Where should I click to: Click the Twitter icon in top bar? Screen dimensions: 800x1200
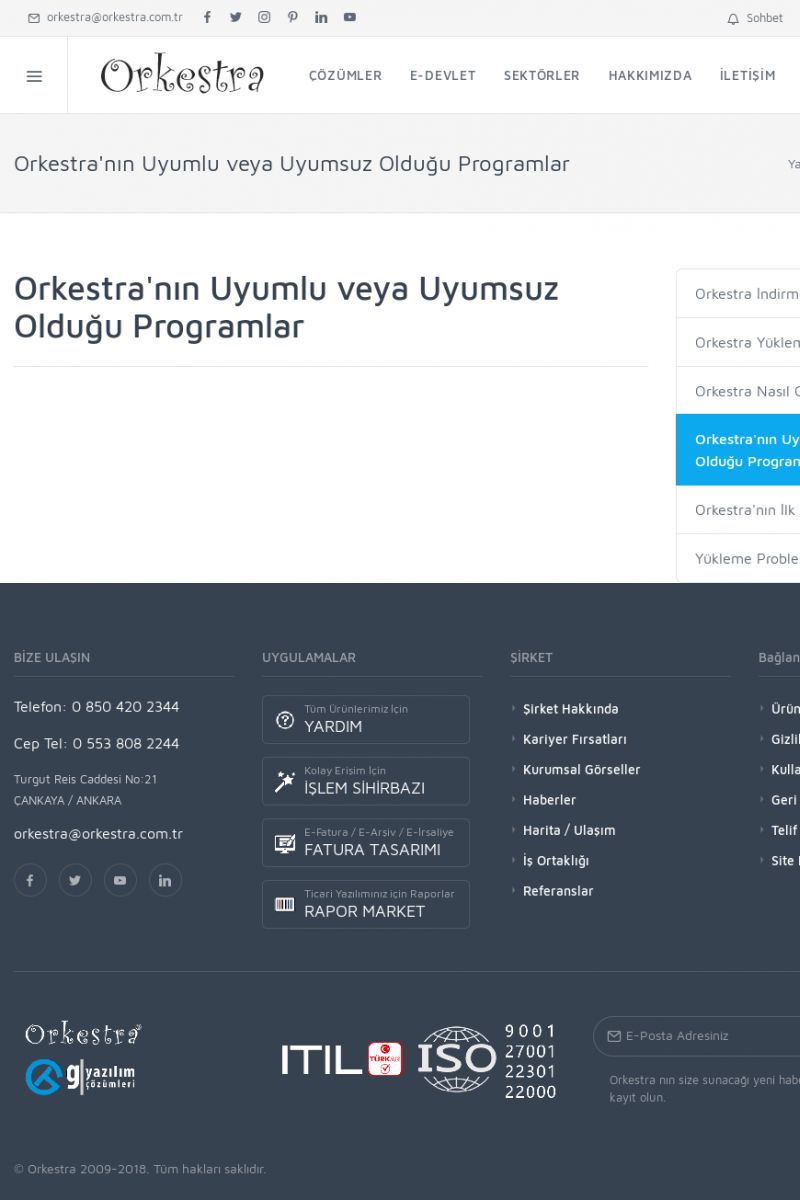[236, 17]
